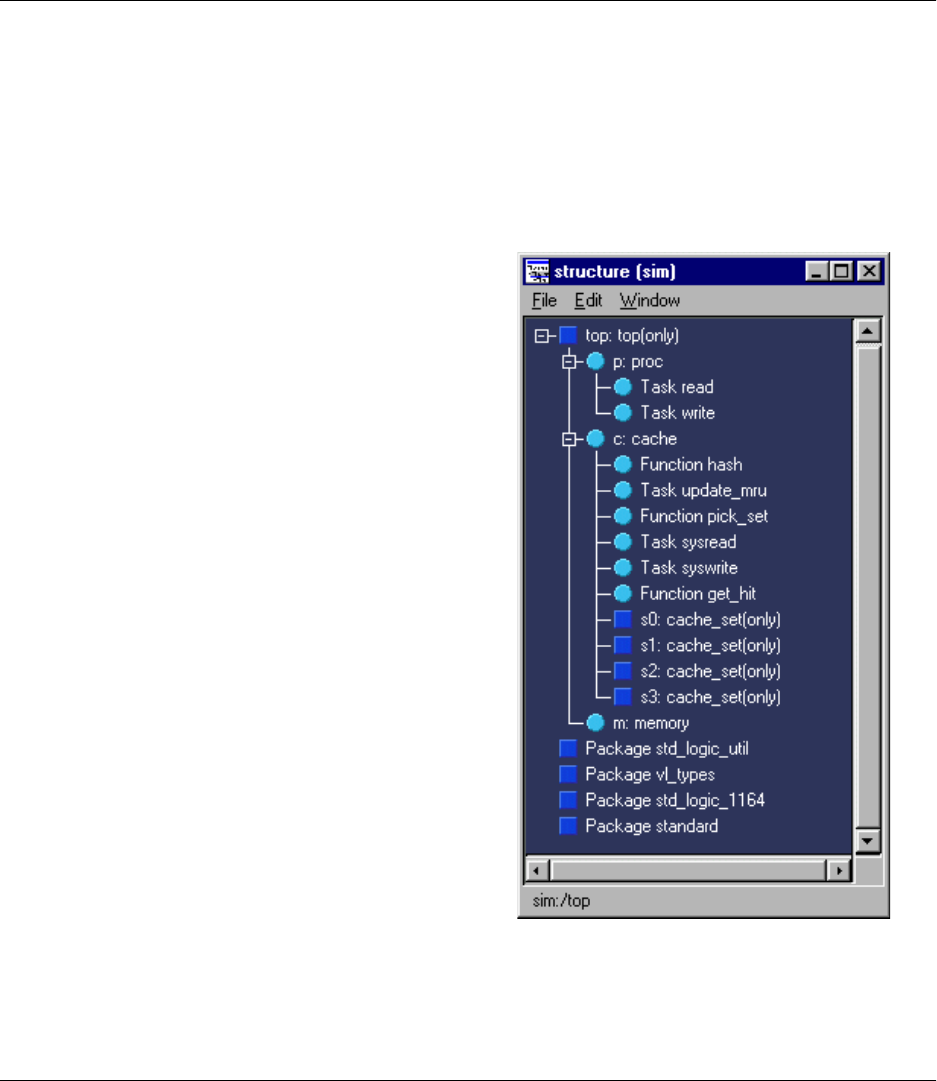
Task: Maximize the structure (sim) window
Action: (841, 272)
